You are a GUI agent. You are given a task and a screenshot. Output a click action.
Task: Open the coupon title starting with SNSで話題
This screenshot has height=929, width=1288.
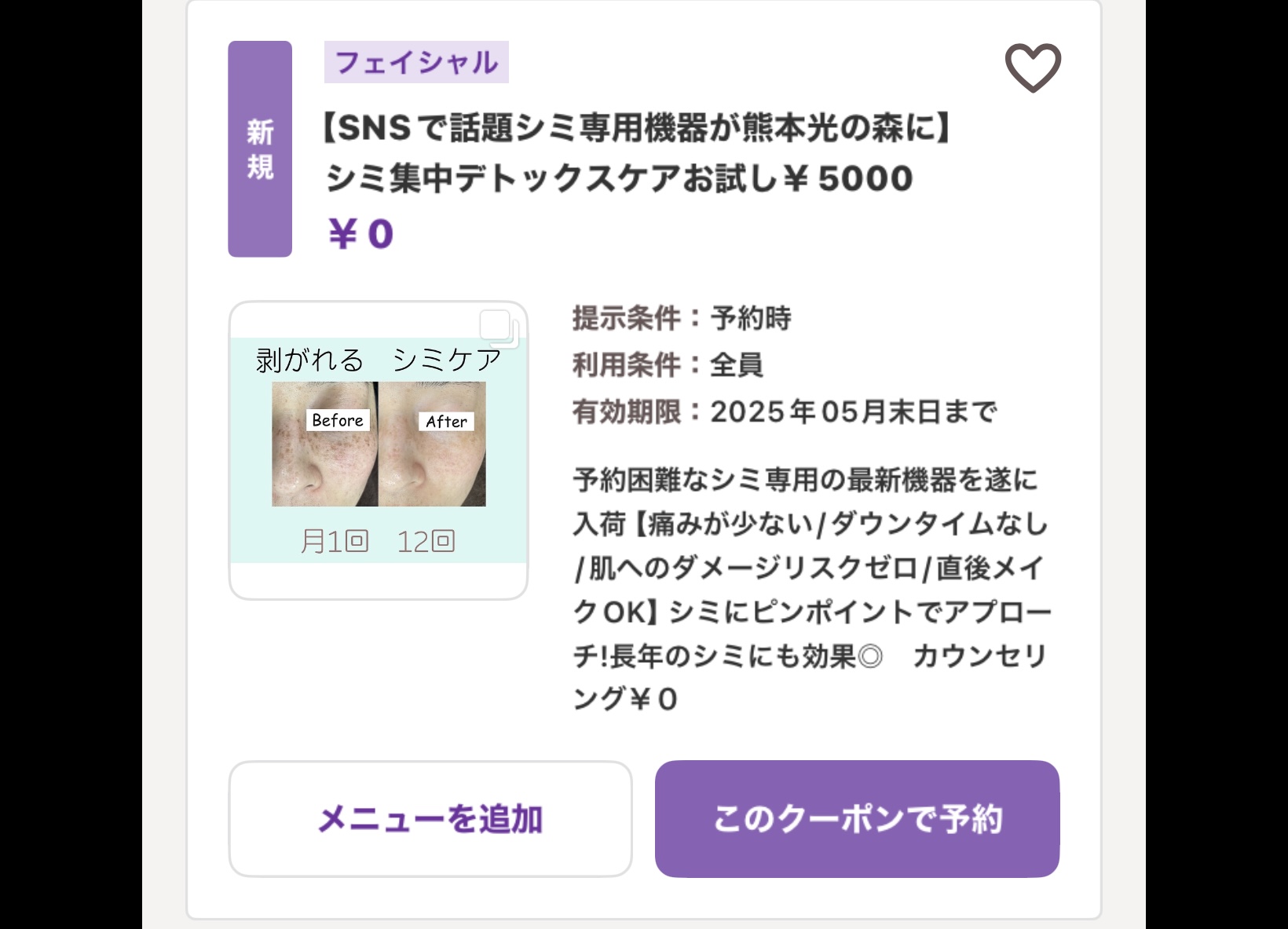tap(638, 128)
